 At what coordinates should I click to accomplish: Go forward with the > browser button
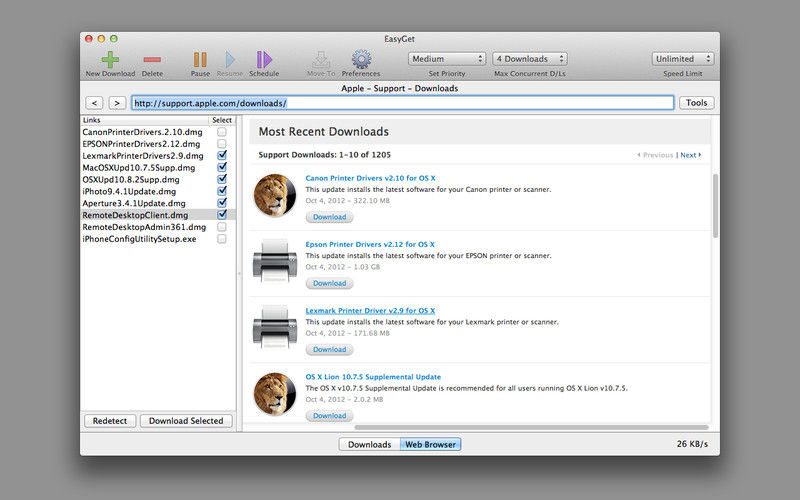117,103
